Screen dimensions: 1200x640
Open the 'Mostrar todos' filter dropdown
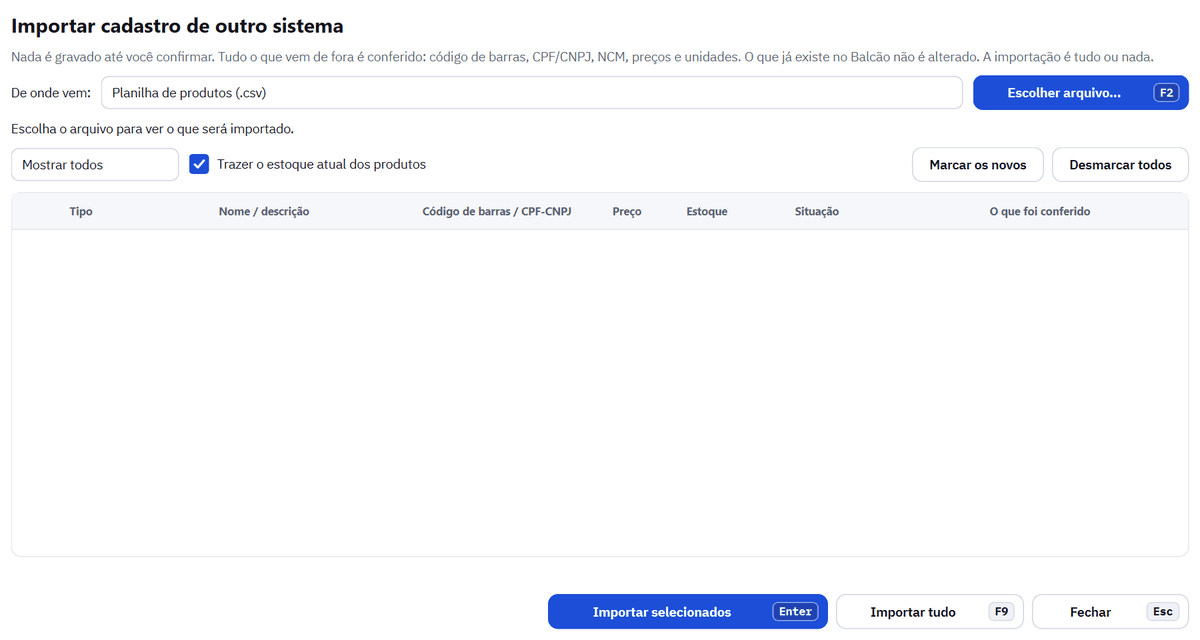pos(95,165)
